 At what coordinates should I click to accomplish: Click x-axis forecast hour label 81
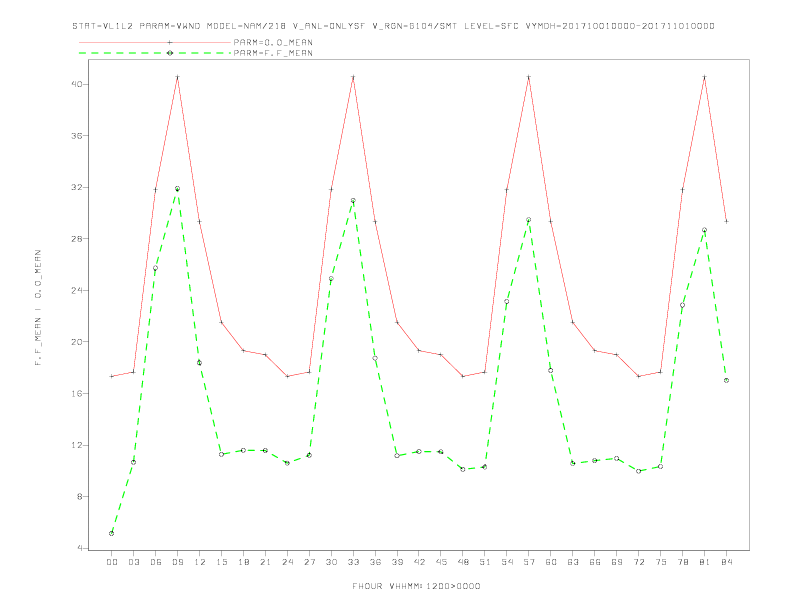tap(705, 562)
